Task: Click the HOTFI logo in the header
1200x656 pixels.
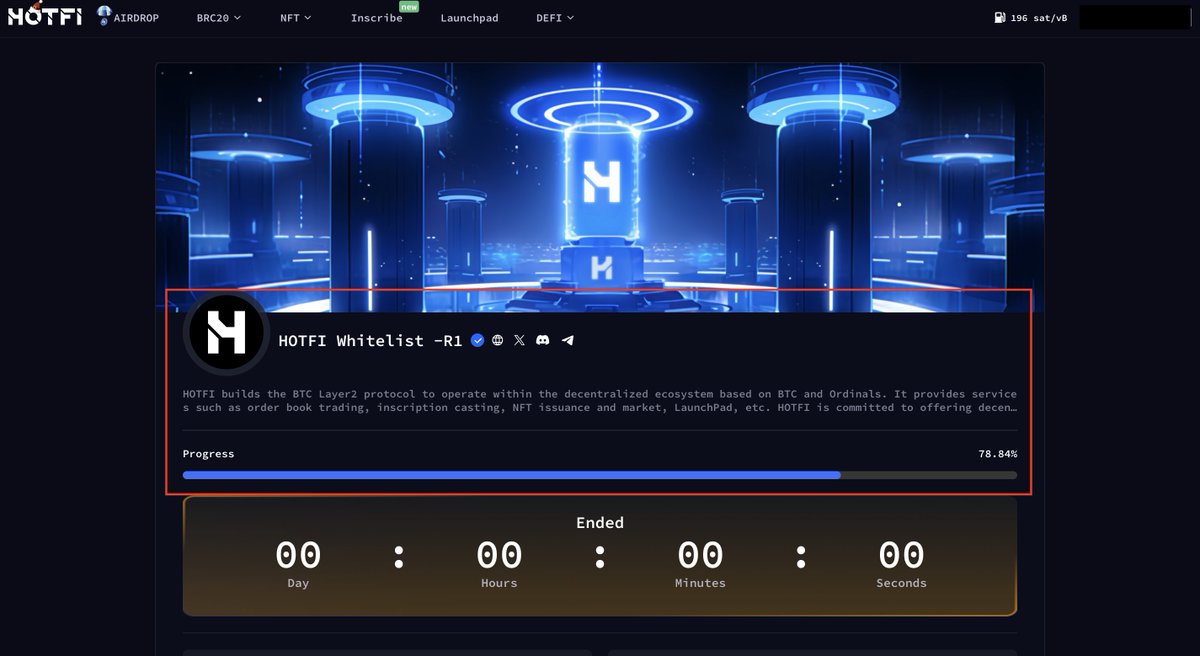Action: pos(45,16)
